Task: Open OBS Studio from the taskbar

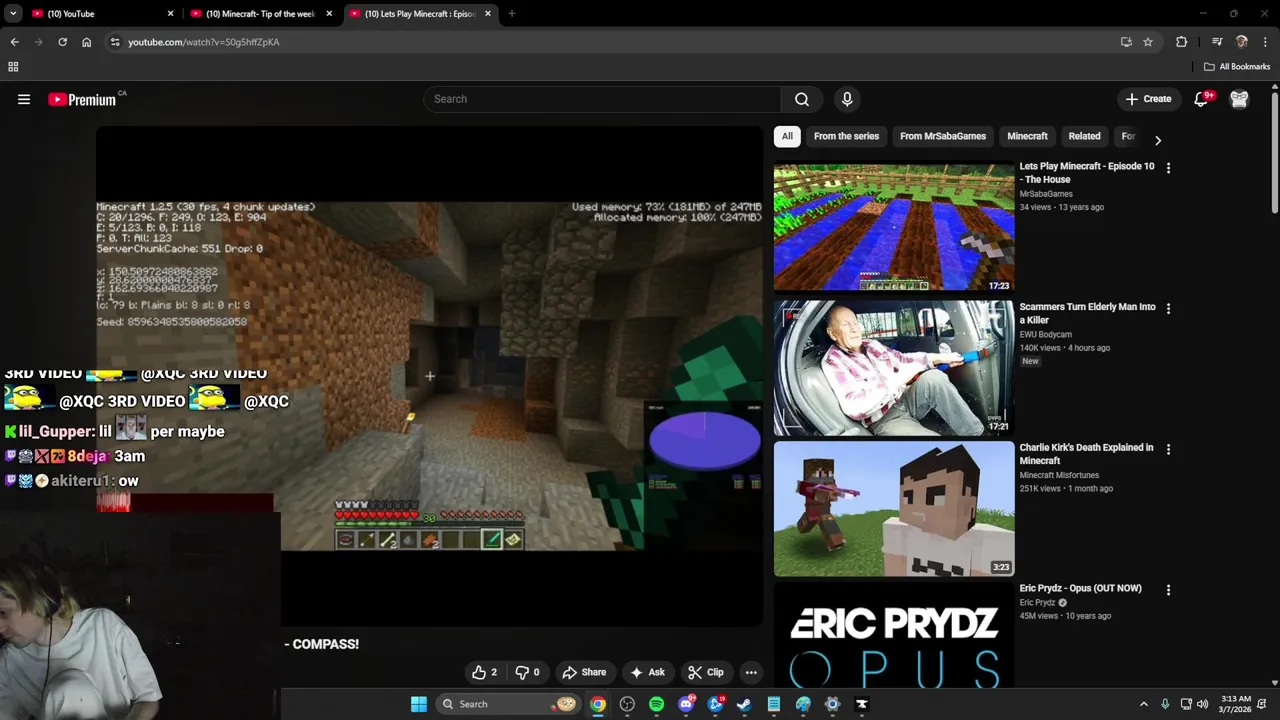Action: click(x=627, y=704)
